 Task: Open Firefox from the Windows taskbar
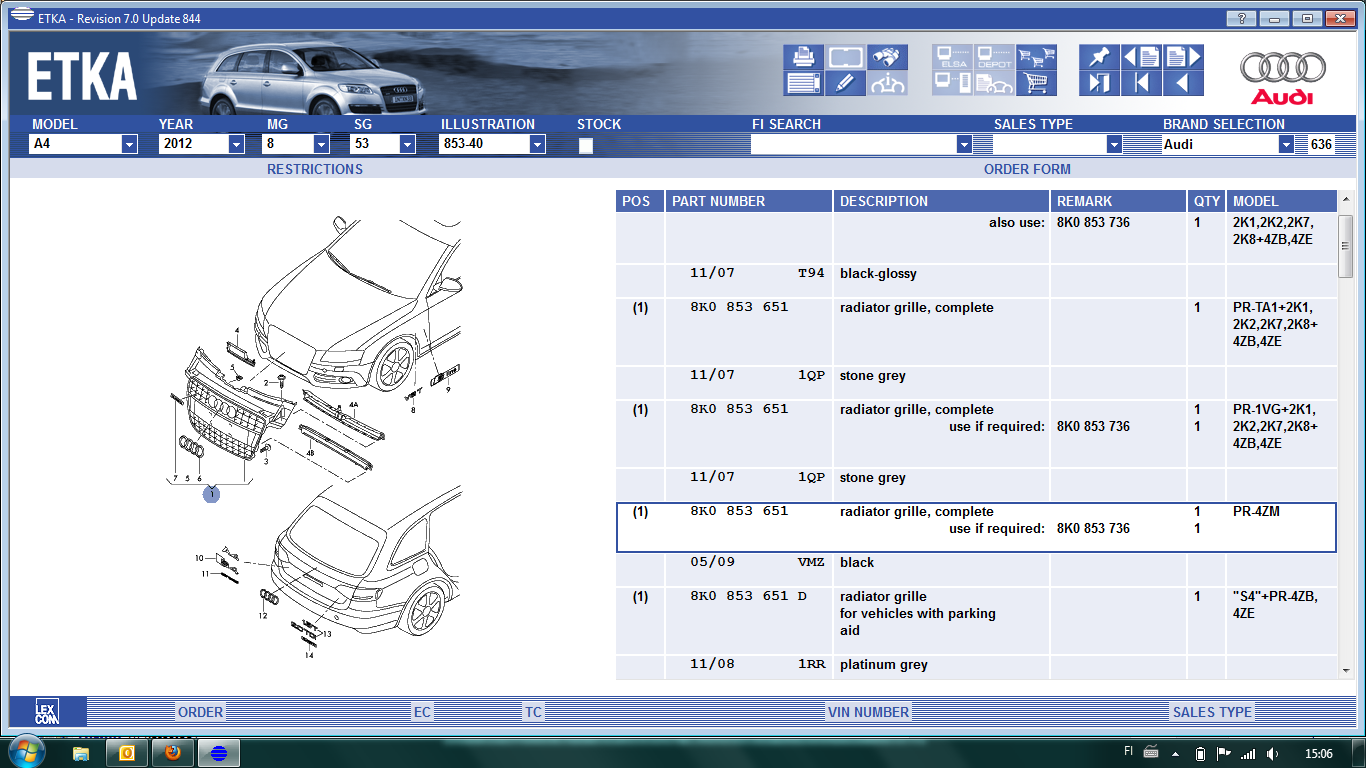(x=173, y=752)
